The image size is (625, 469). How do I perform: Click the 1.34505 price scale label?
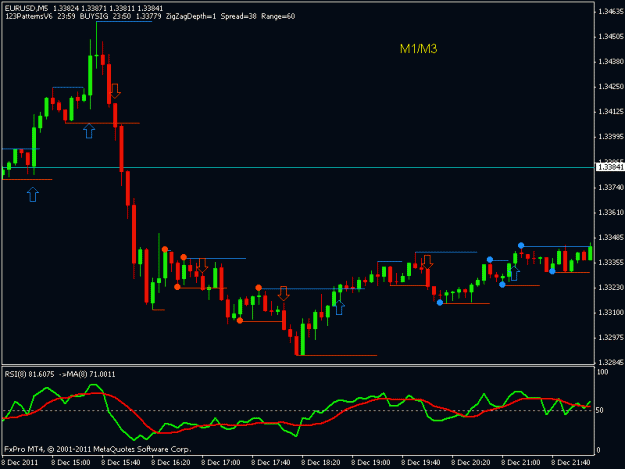tap(610, 37)
